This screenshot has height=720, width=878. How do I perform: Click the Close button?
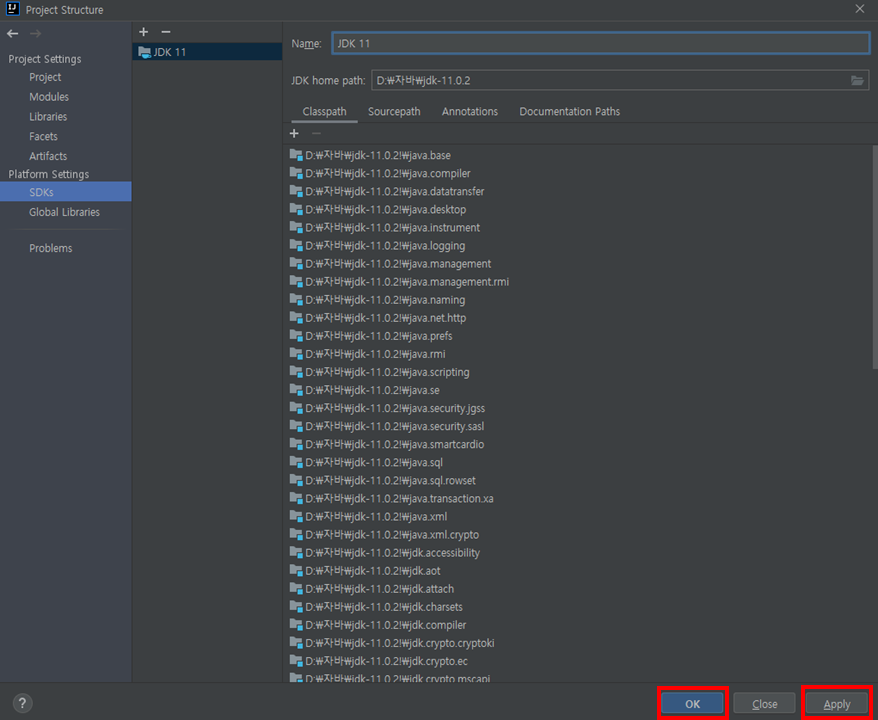764,703
